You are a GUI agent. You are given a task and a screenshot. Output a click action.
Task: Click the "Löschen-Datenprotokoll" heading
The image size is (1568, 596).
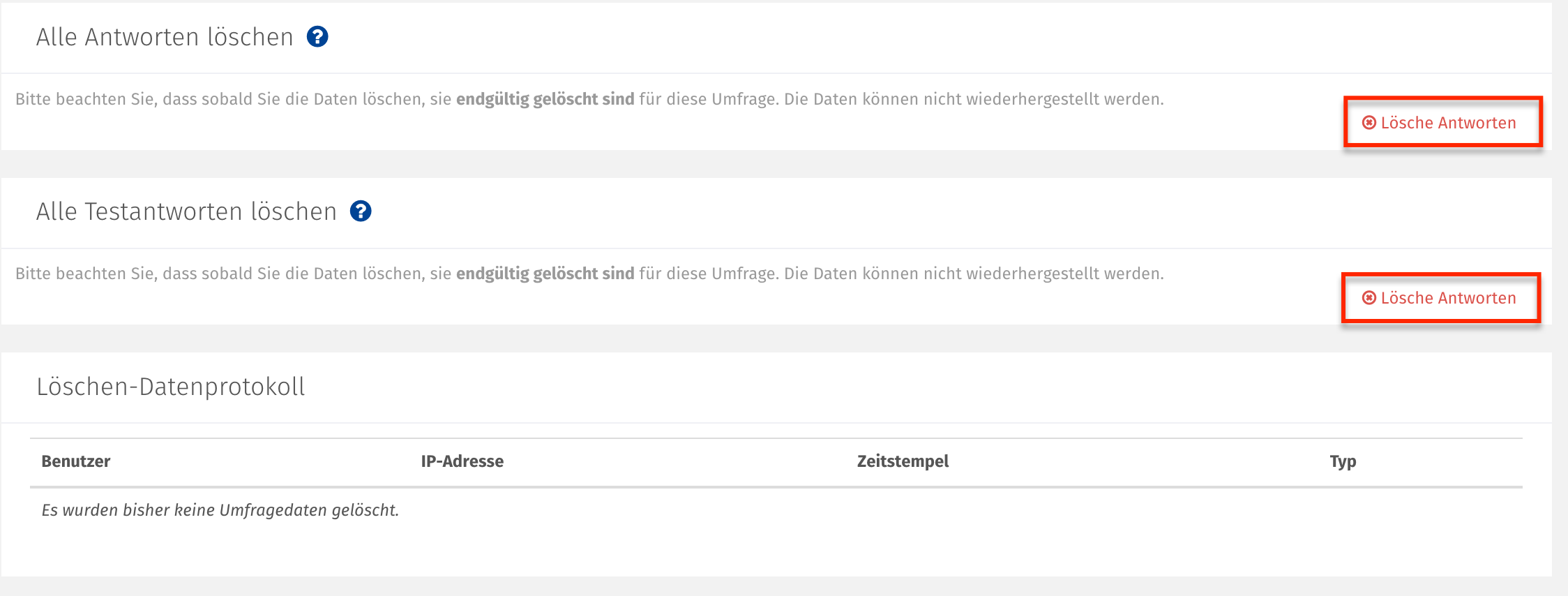point(172,387)
